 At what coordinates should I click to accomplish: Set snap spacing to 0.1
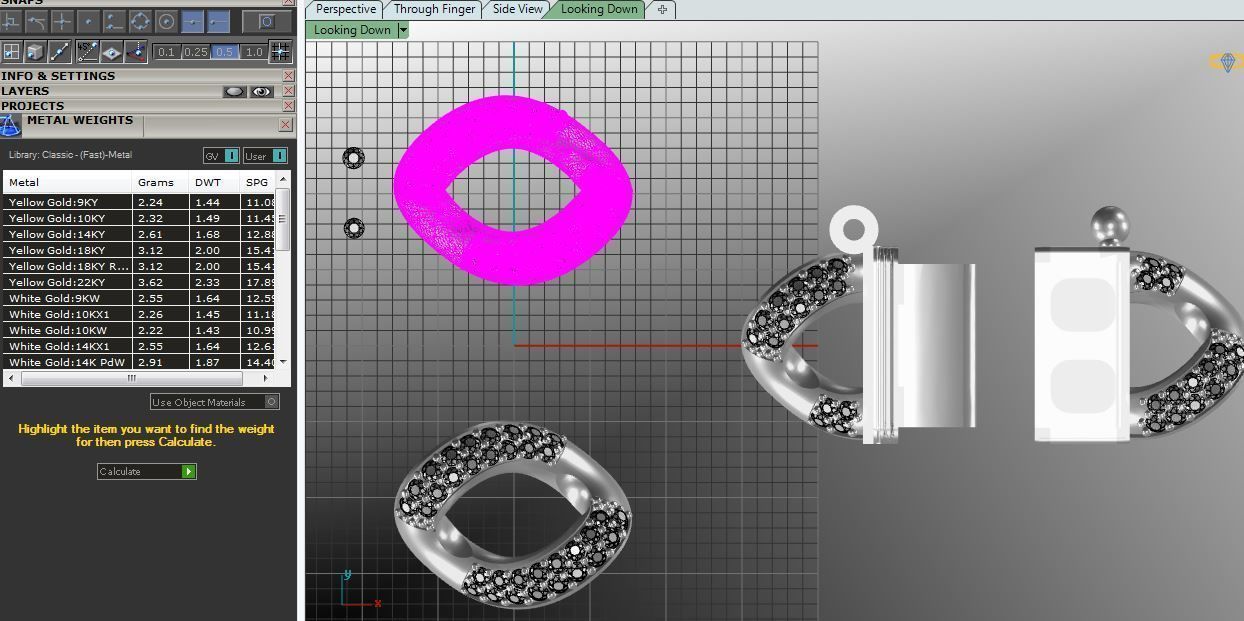coord(166,52)
